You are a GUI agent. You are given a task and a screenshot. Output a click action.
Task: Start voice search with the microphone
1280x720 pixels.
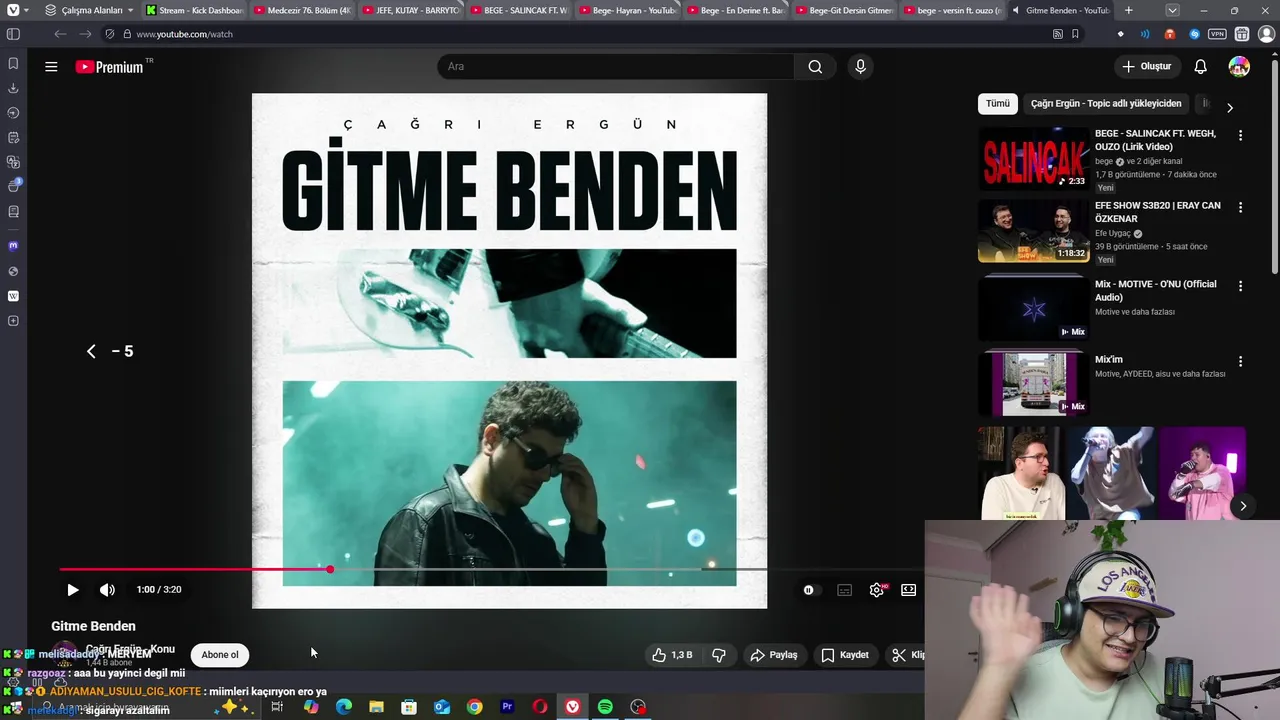(860, 67)
